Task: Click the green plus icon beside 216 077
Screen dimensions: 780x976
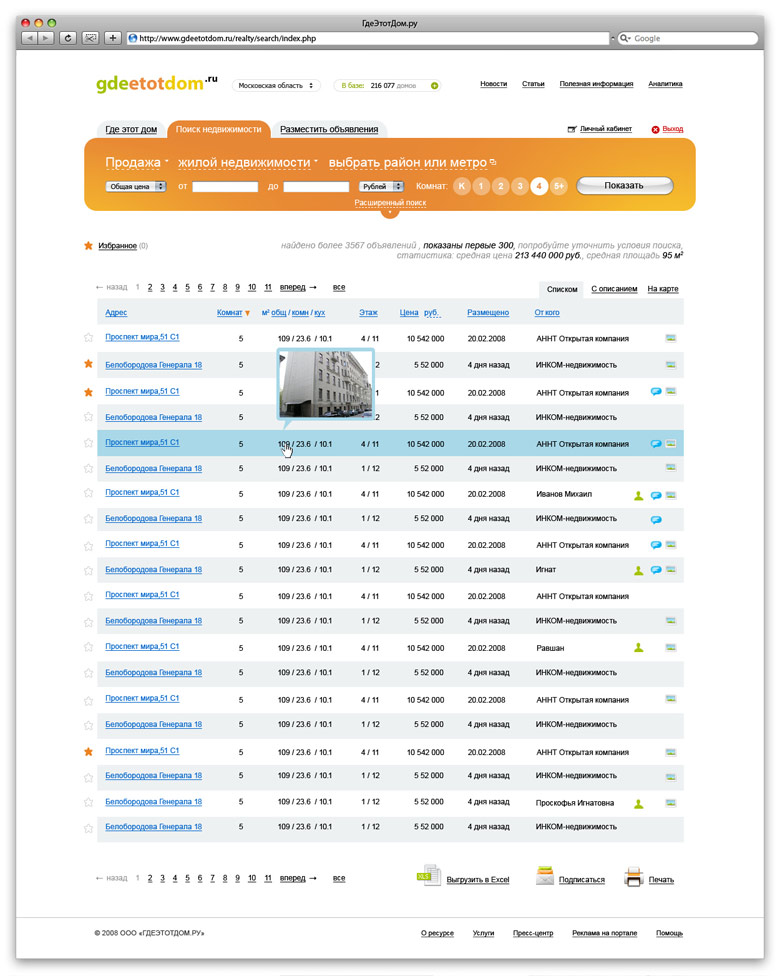Action: pyautogui.click(x=435, y=85)
